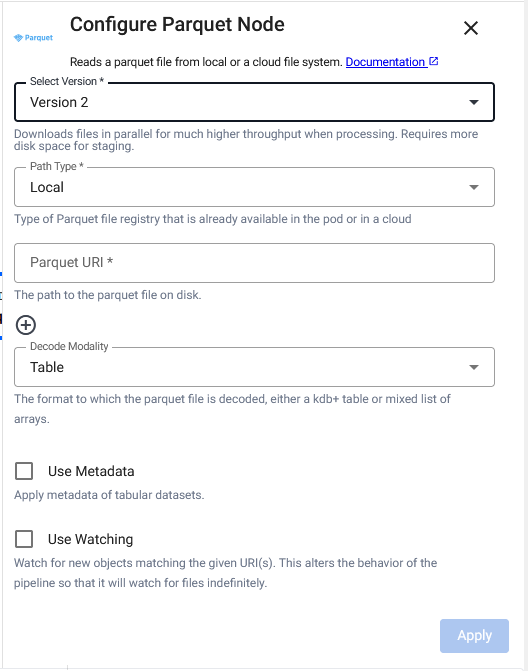Click the Parquet node logo icon

(33, 38)
